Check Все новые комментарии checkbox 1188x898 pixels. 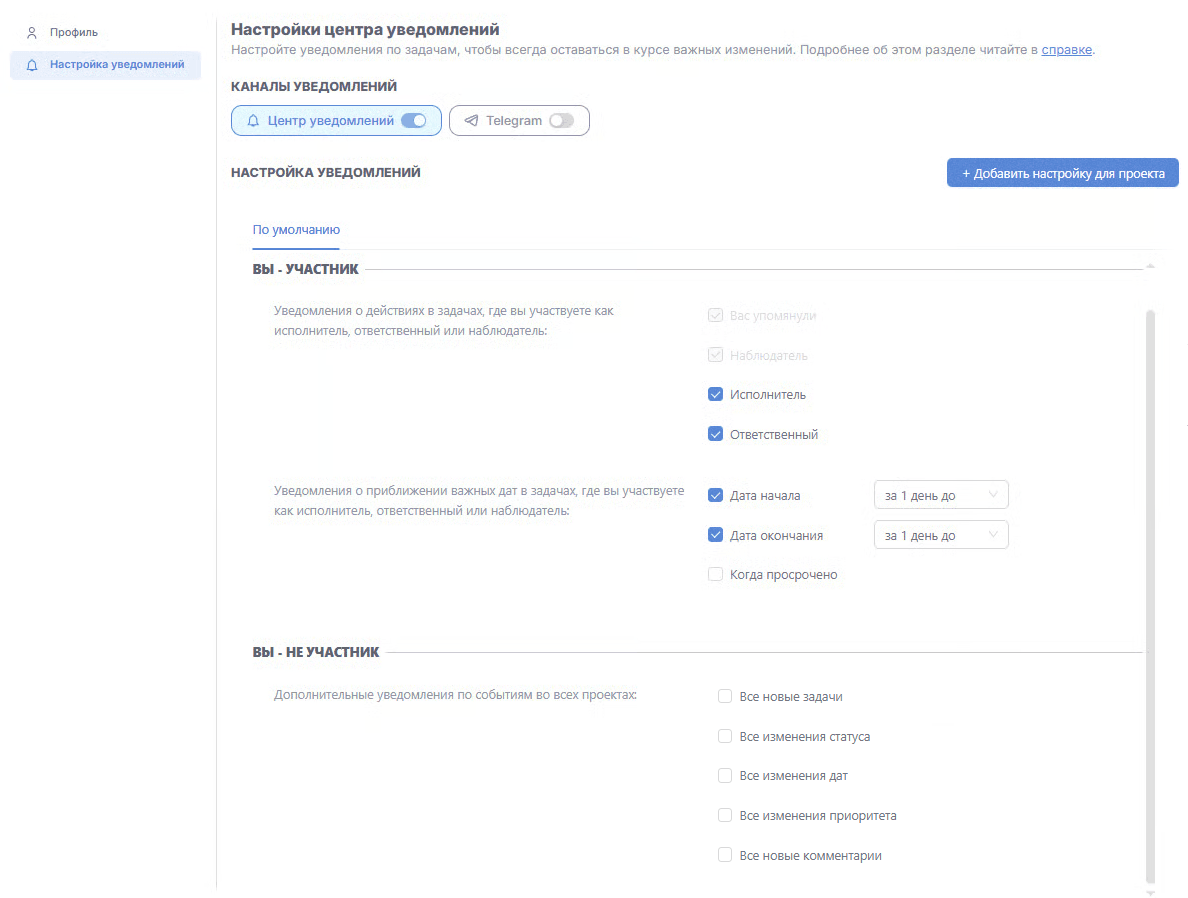click(725, 856)
